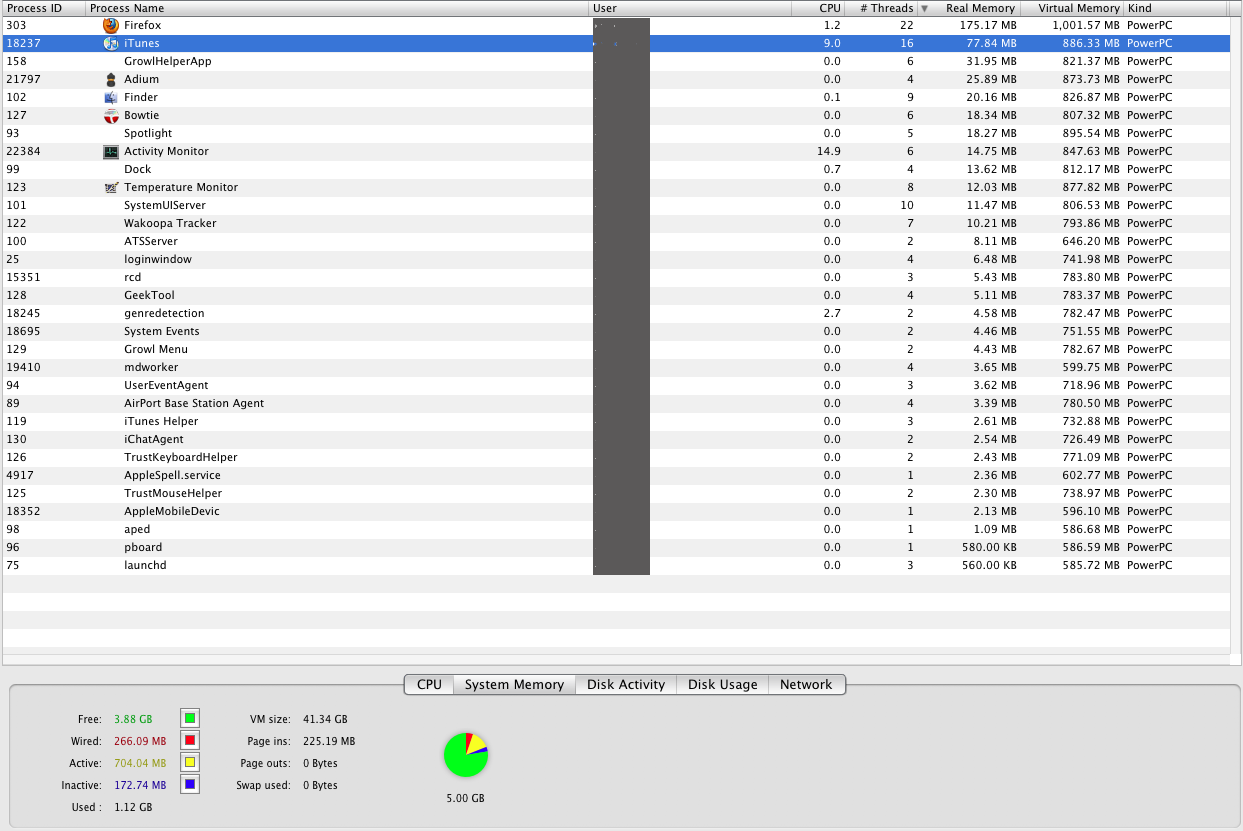Click the 3.88 GB Free memory value
Image resolution: width=1243 pixels, height=831 pixels.
tap(133, 719)
